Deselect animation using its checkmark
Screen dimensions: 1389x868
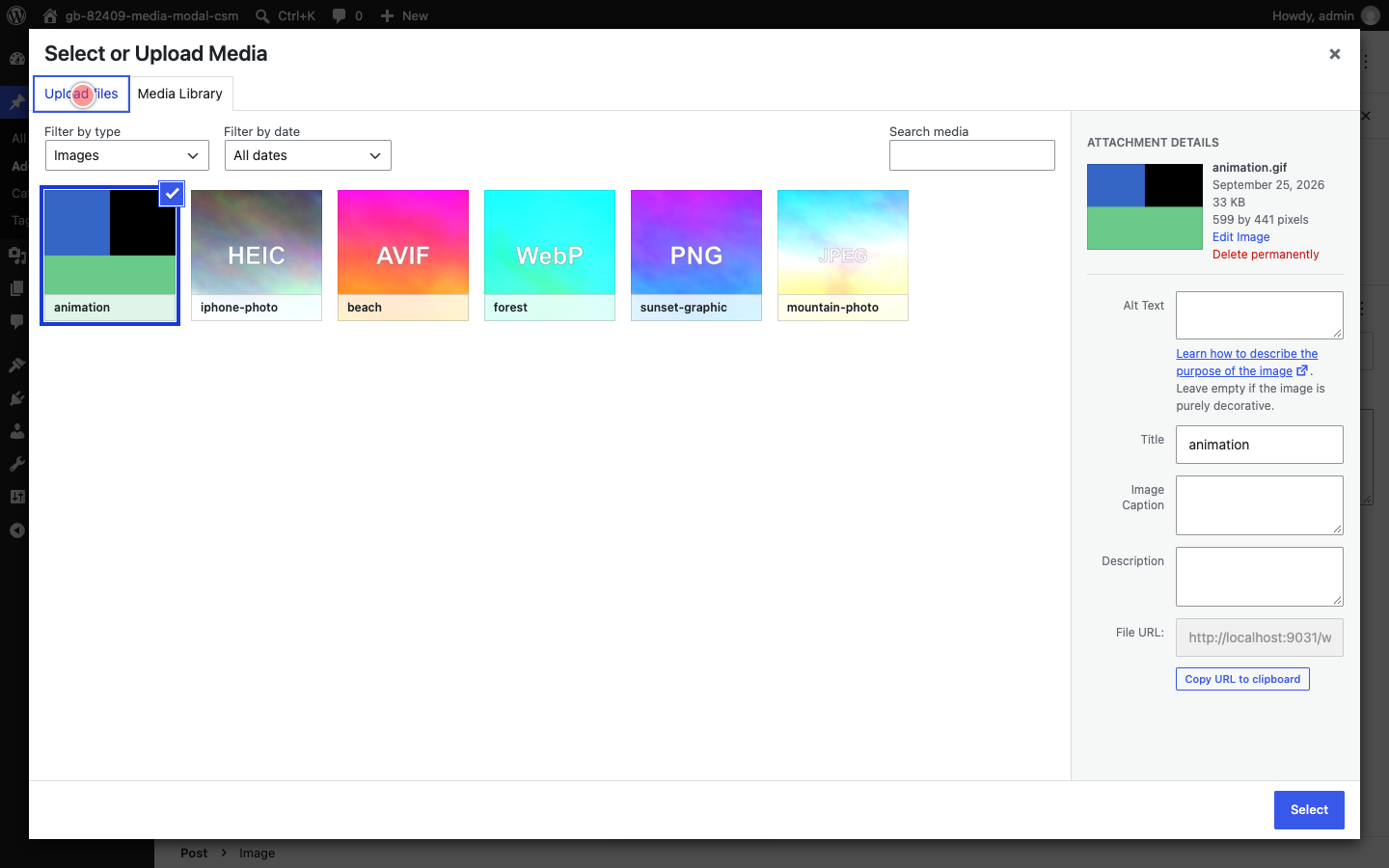pyautogui.click(x=171, y=194)
